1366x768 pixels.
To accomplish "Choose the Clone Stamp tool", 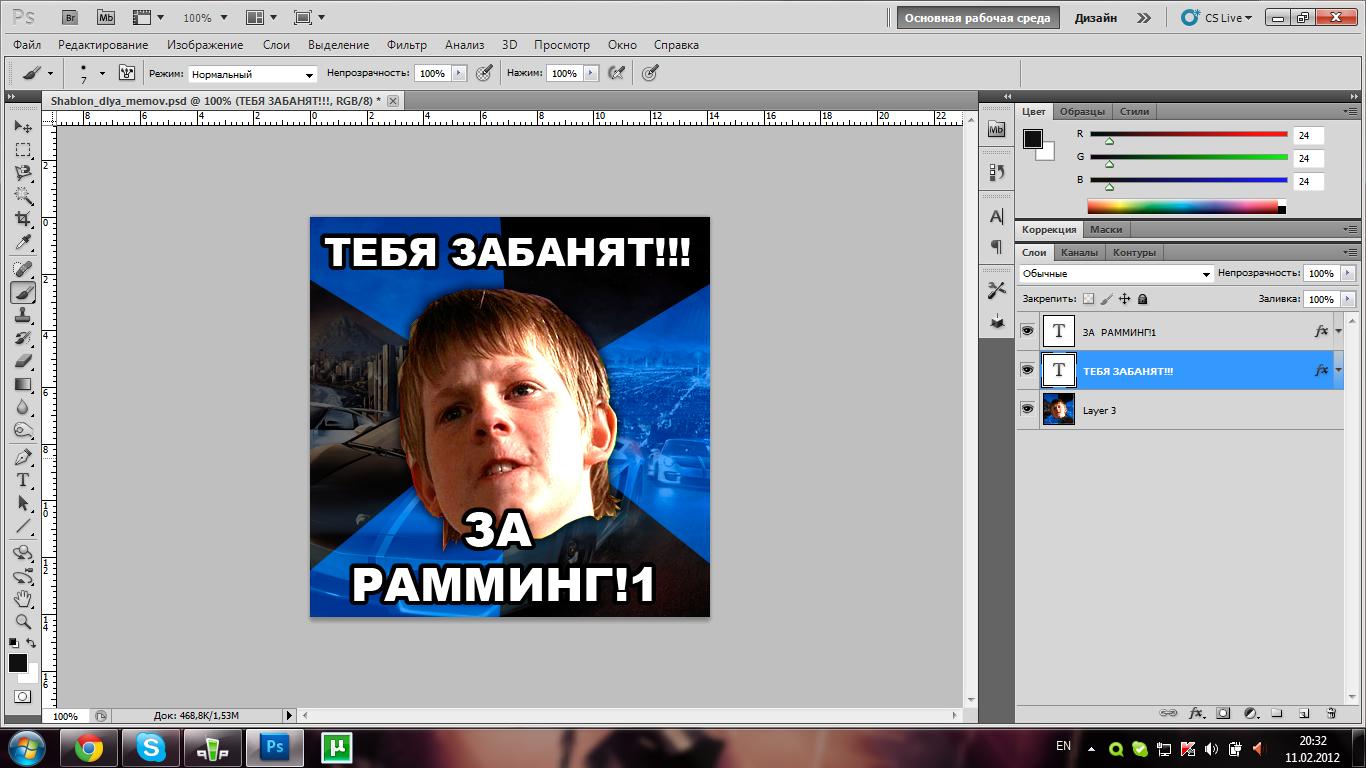I will pyautogui.click(x=23, y=316).
